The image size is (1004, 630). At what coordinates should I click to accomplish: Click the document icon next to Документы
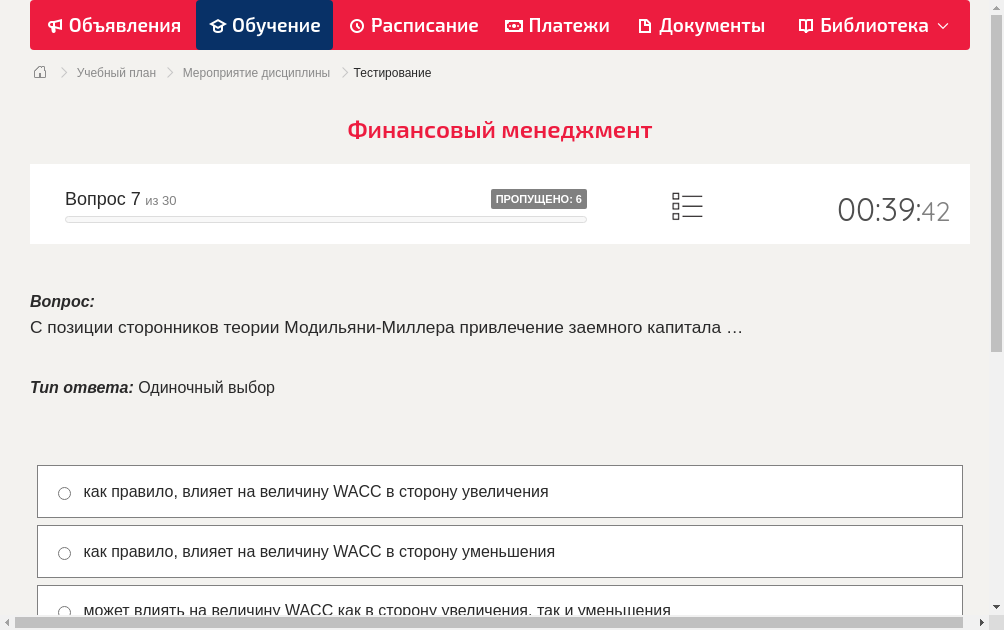pos(648,25)
